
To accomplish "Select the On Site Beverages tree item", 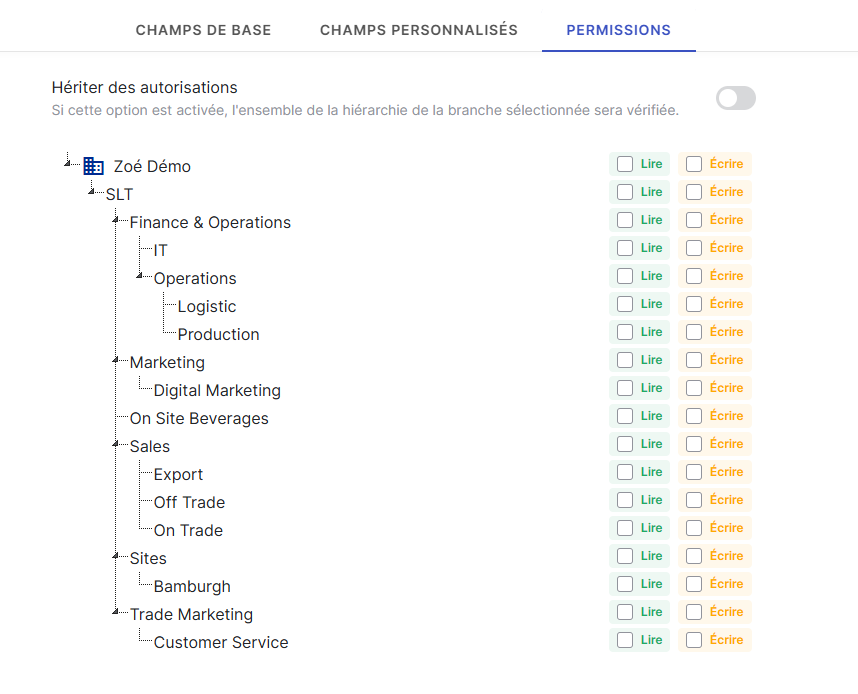I will tap(199, 418).
